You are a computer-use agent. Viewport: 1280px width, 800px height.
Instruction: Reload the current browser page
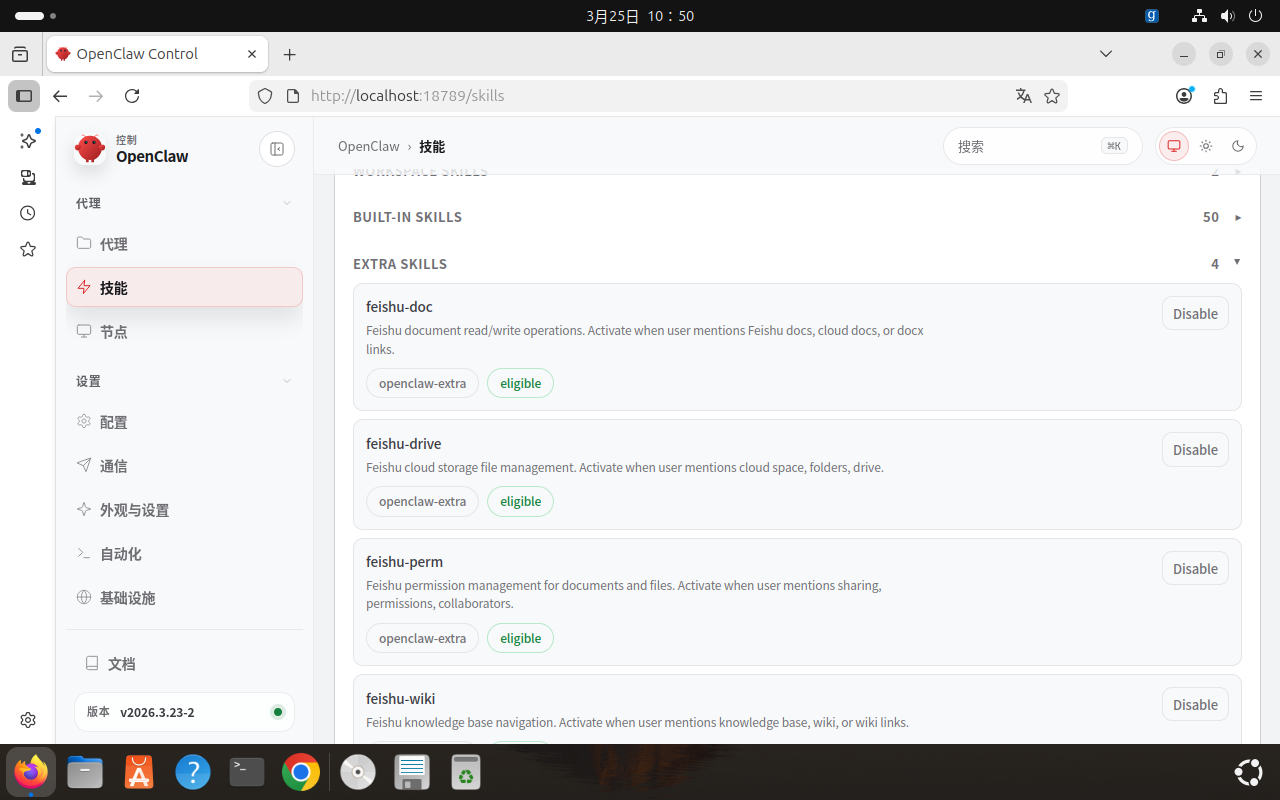tap(132, 96)
